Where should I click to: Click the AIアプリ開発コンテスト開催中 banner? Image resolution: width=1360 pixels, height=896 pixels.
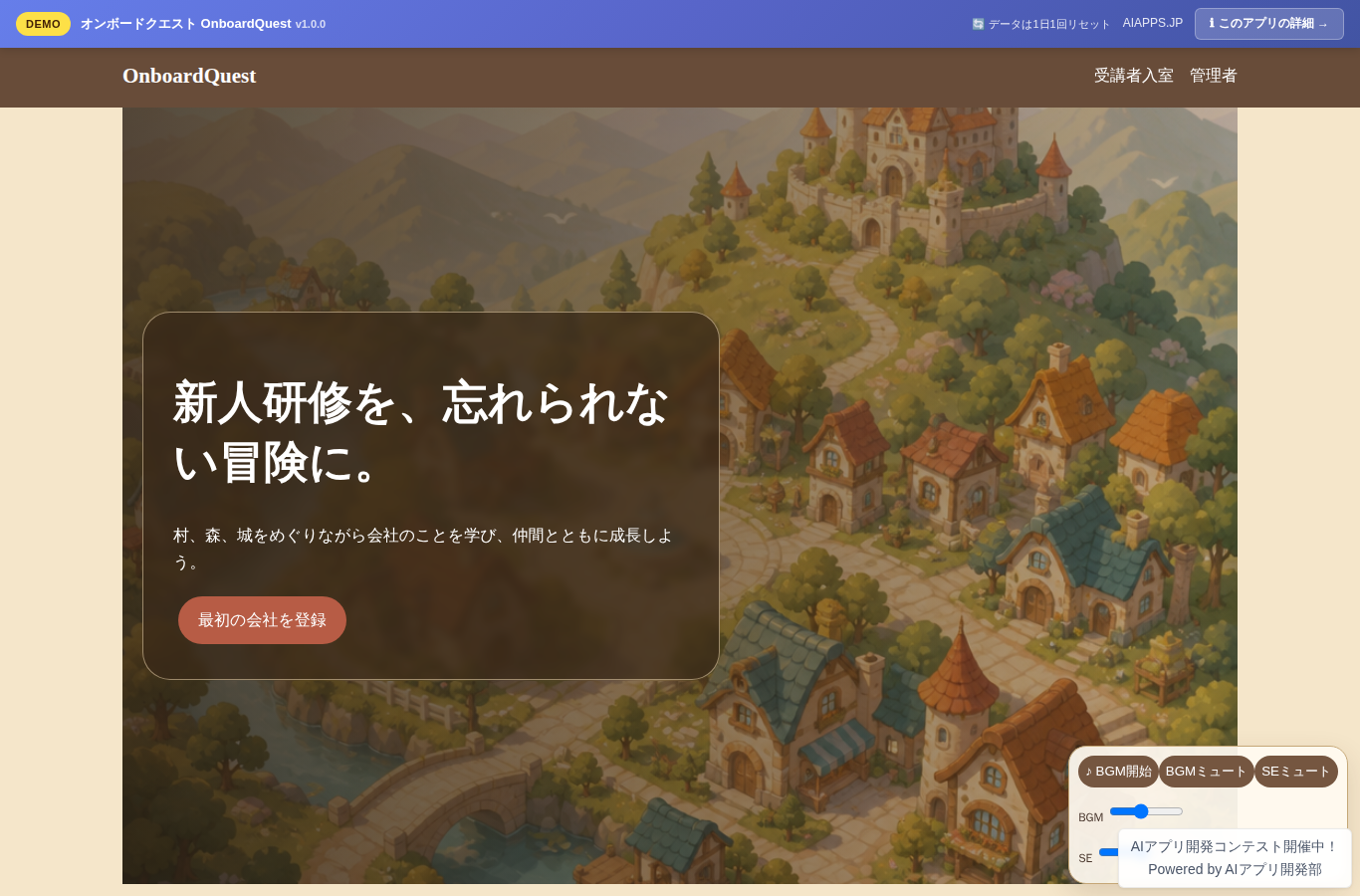click(x=1235, y=846)
